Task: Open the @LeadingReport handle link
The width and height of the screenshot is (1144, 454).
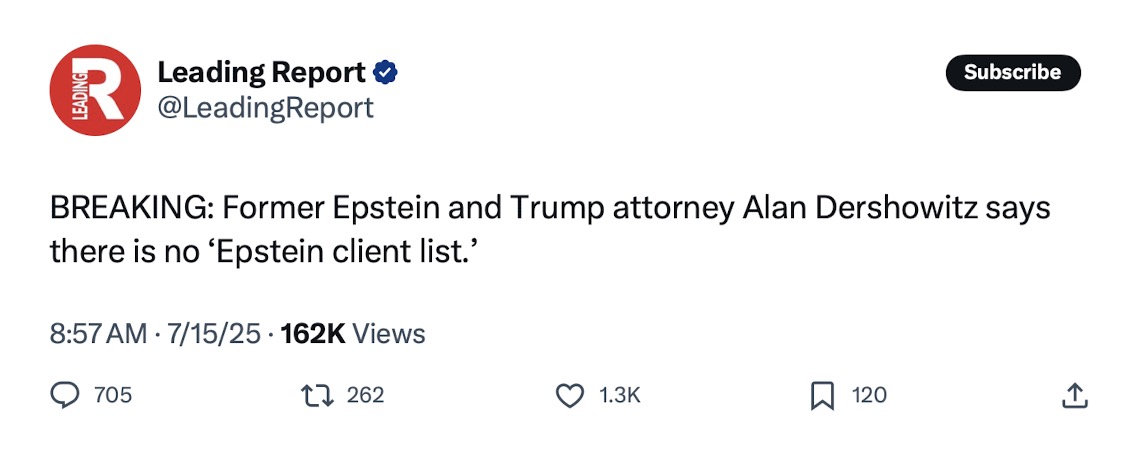Action: pyautogui.click(x=266, y=108)
